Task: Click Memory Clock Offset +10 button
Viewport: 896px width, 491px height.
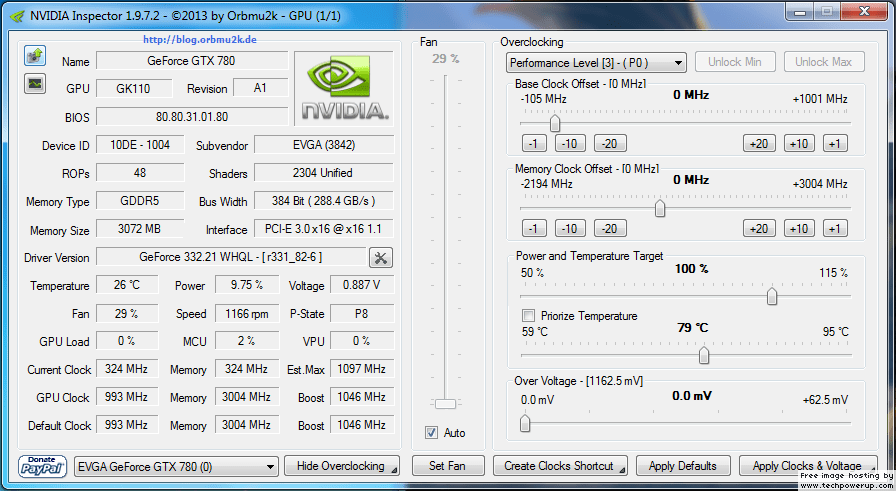Action: 799,229
